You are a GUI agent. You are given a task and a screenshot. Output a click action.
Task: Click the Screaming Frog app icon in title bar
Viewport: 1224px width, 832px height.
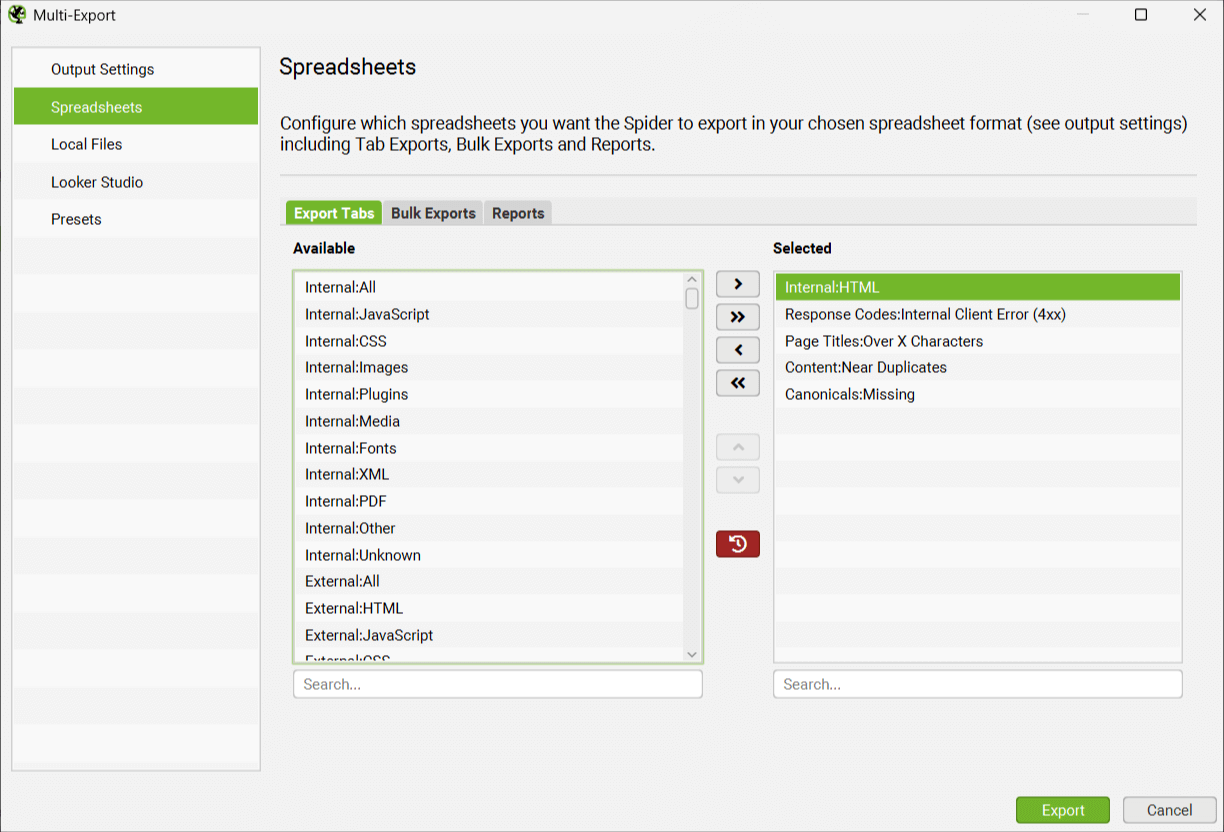pos(17,15)
